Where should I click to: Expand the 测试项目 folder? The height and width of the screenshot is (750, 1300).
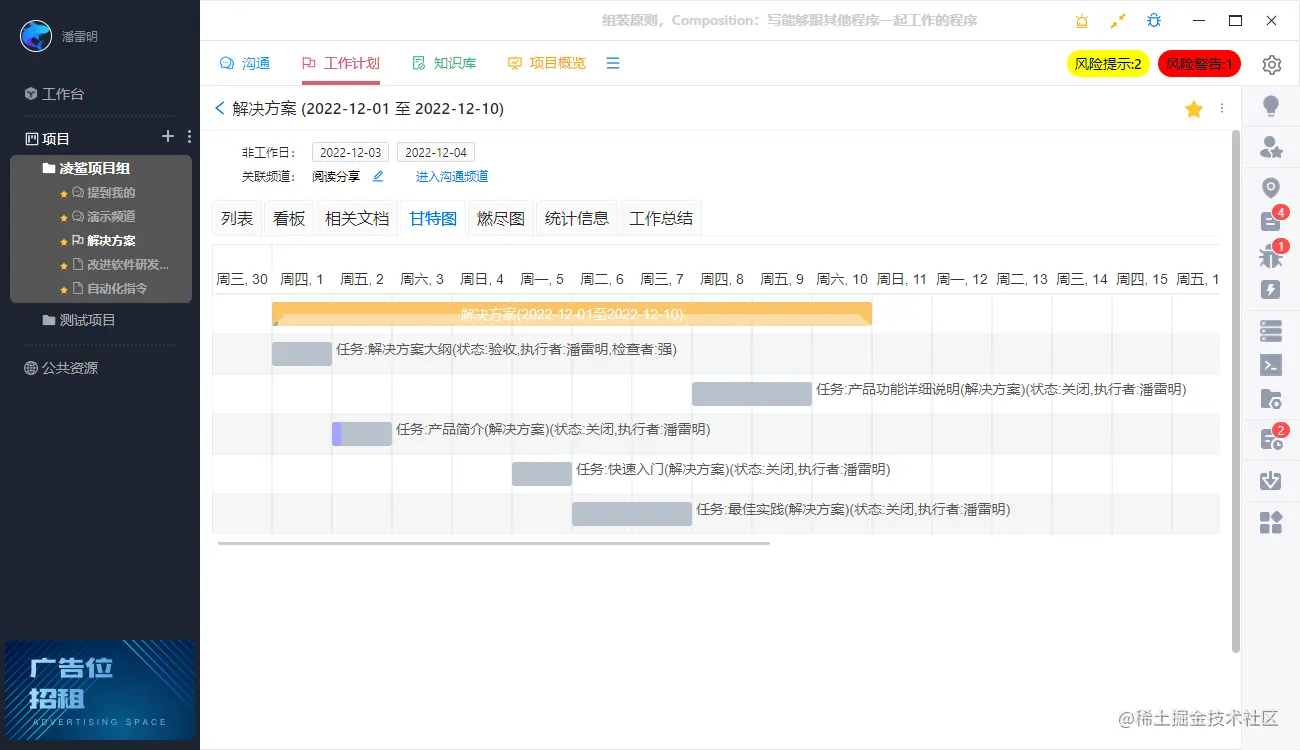79,320
